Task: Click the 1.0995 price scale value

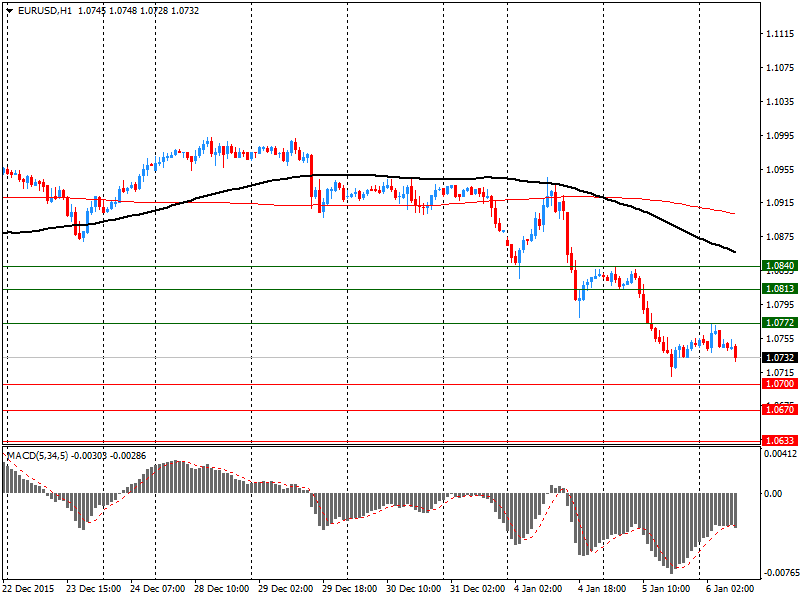Action: [x=780, y=136]
